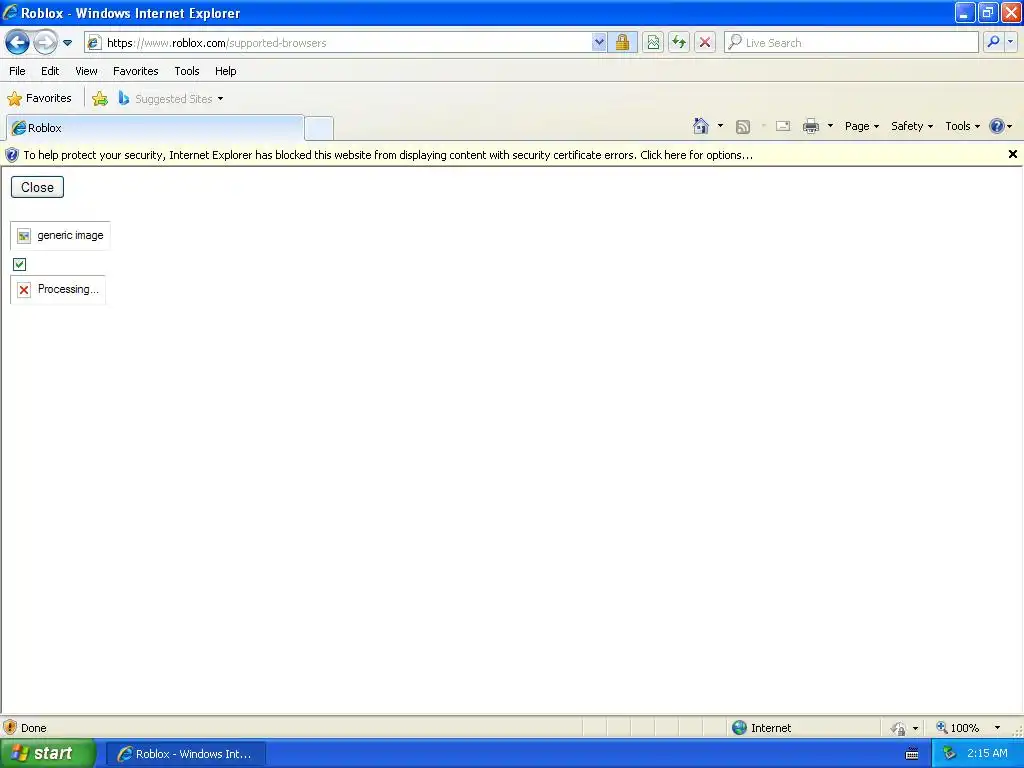Viewport: 1024px width, 768px height.
Task: Expand the zoom level dropdown arrow
Action: [x=997, y=728]
